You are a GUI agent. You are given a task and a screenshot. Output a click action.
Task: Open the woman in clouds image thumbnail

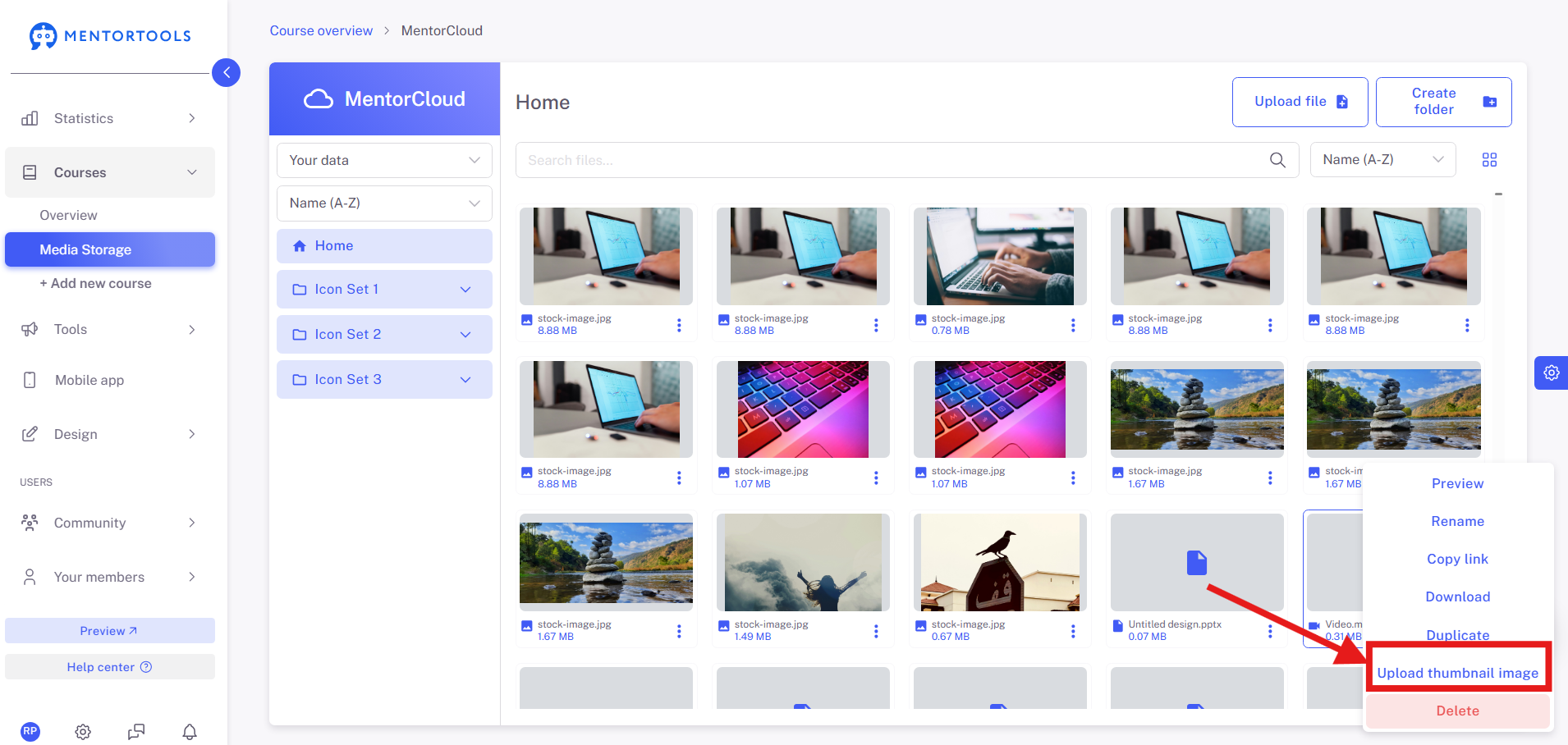tap(803, 563)
